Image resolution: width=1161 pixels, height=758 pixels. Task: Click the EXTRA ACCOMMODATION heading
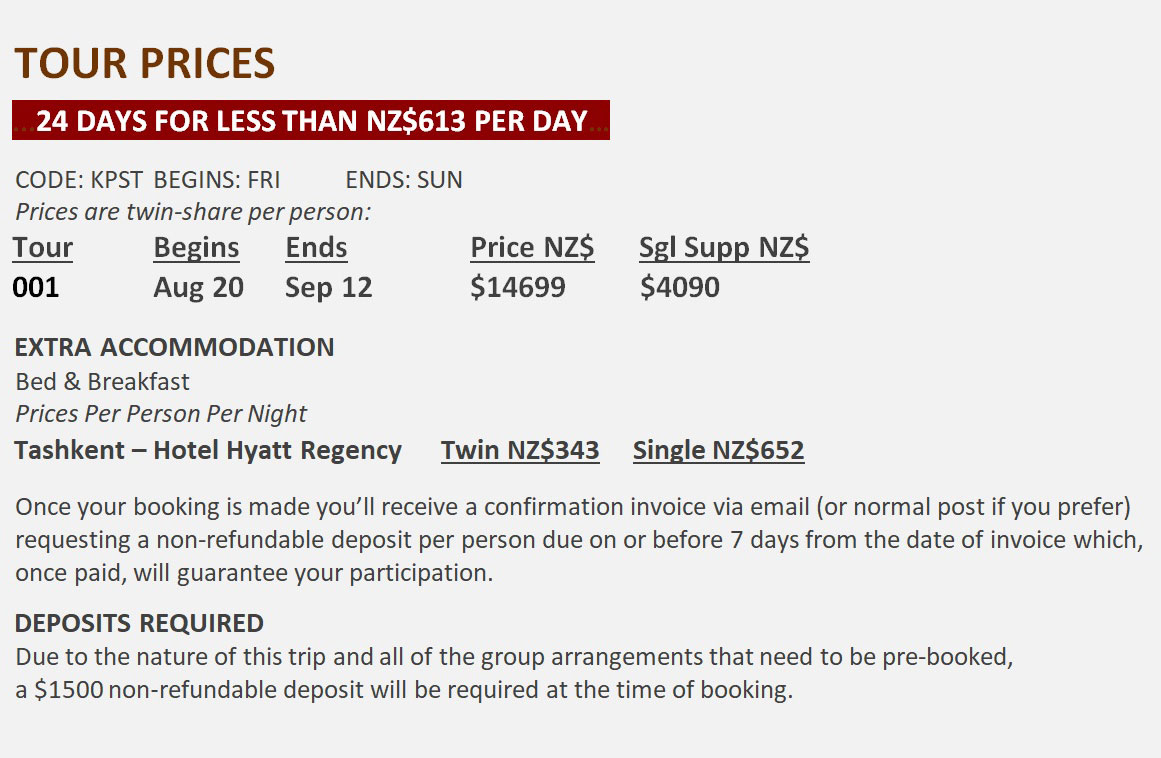tap(174, 348)
